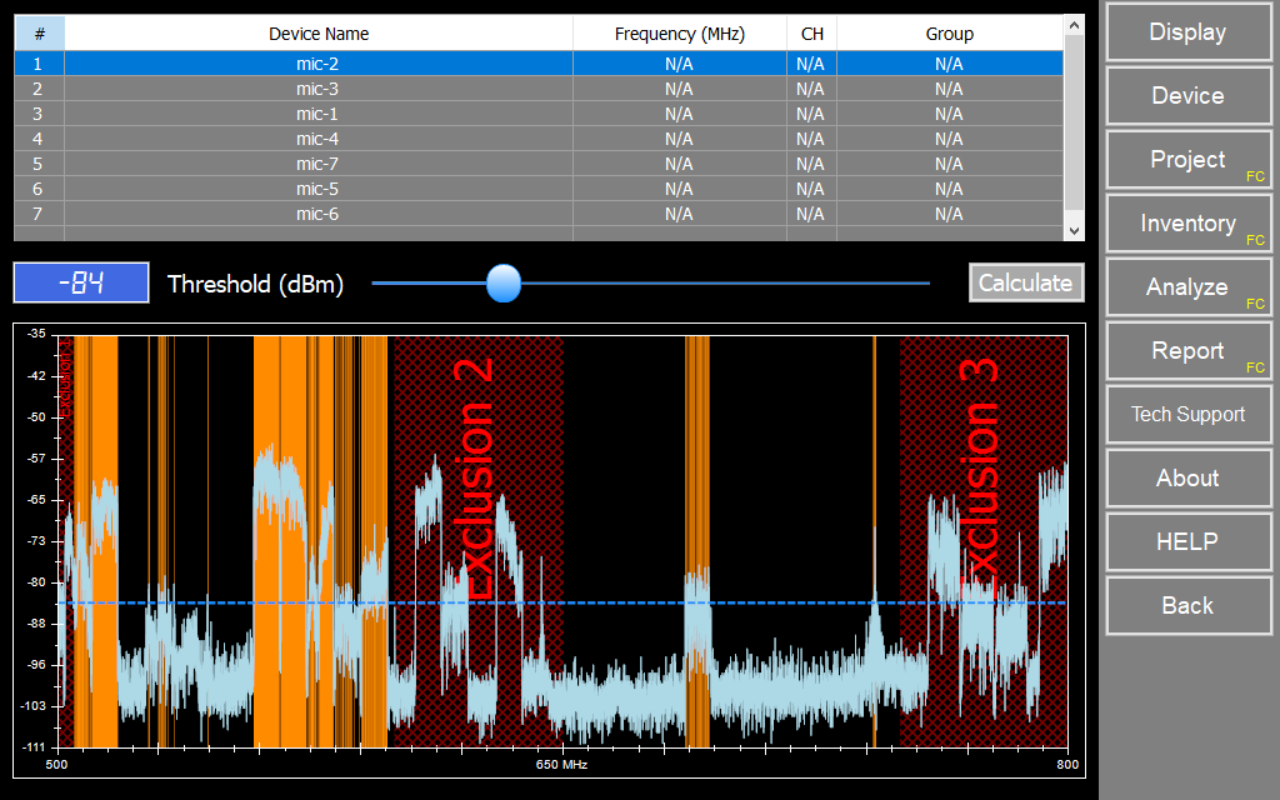
Task: Select the mic-5 device row
Action: (x=539, y=189)
